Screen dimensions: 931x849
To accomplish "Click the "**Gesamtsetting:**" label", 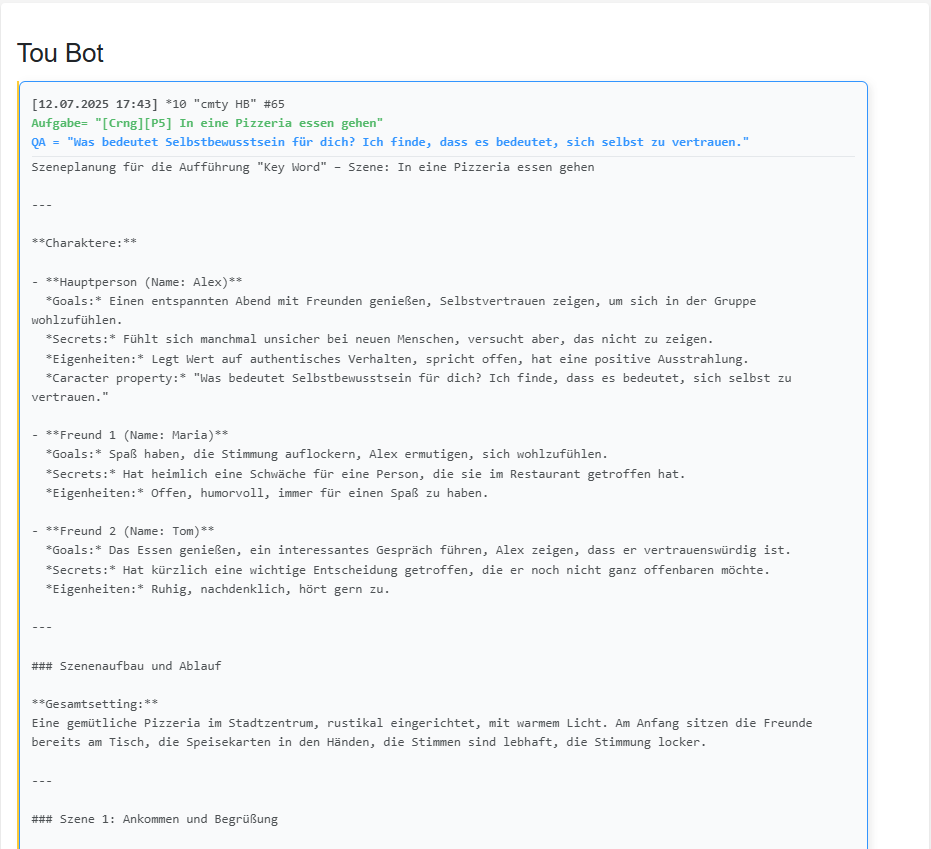I will pyautogui.click(x=94, y=704).
